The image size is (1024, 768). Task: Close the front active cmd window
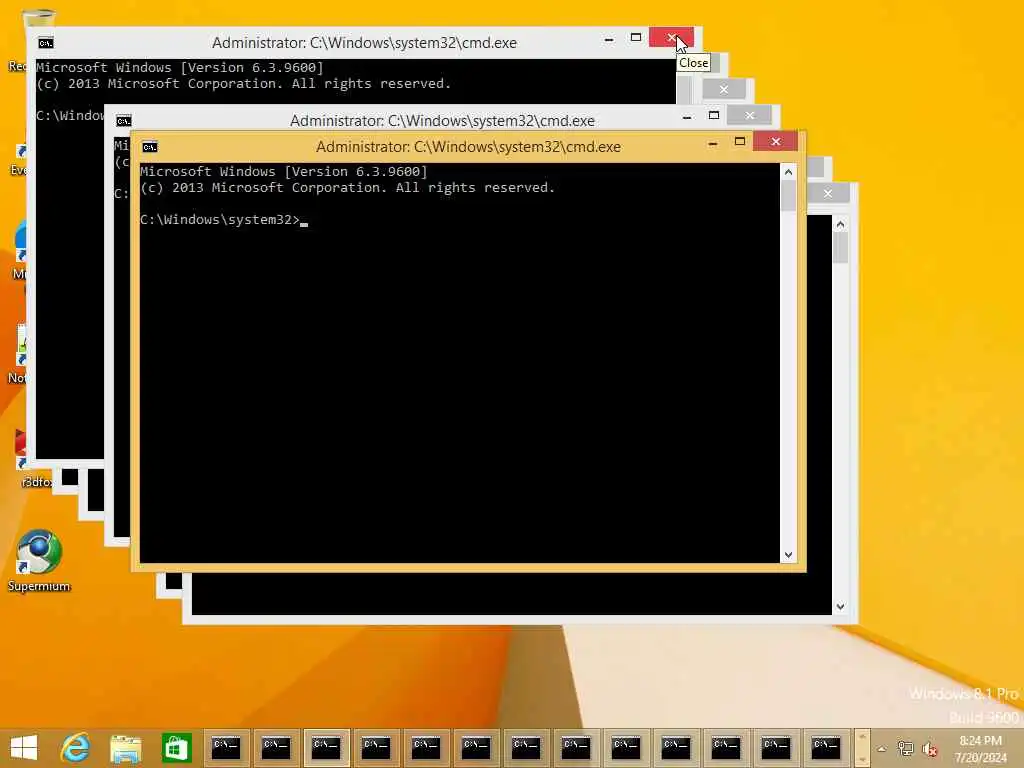[x=775, y=141]
